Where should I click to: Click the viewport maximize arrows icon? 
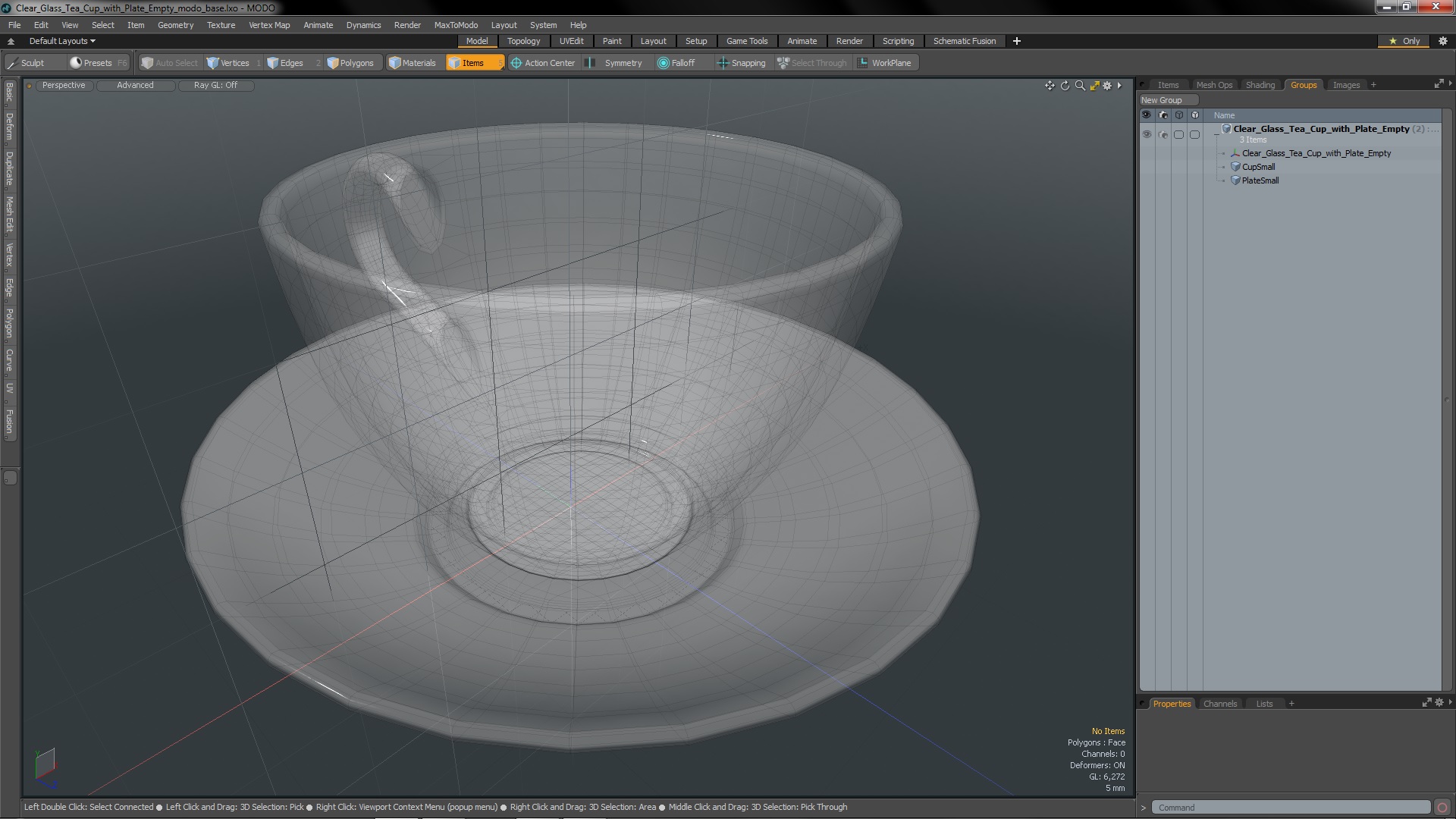[x=1094, y=86]
